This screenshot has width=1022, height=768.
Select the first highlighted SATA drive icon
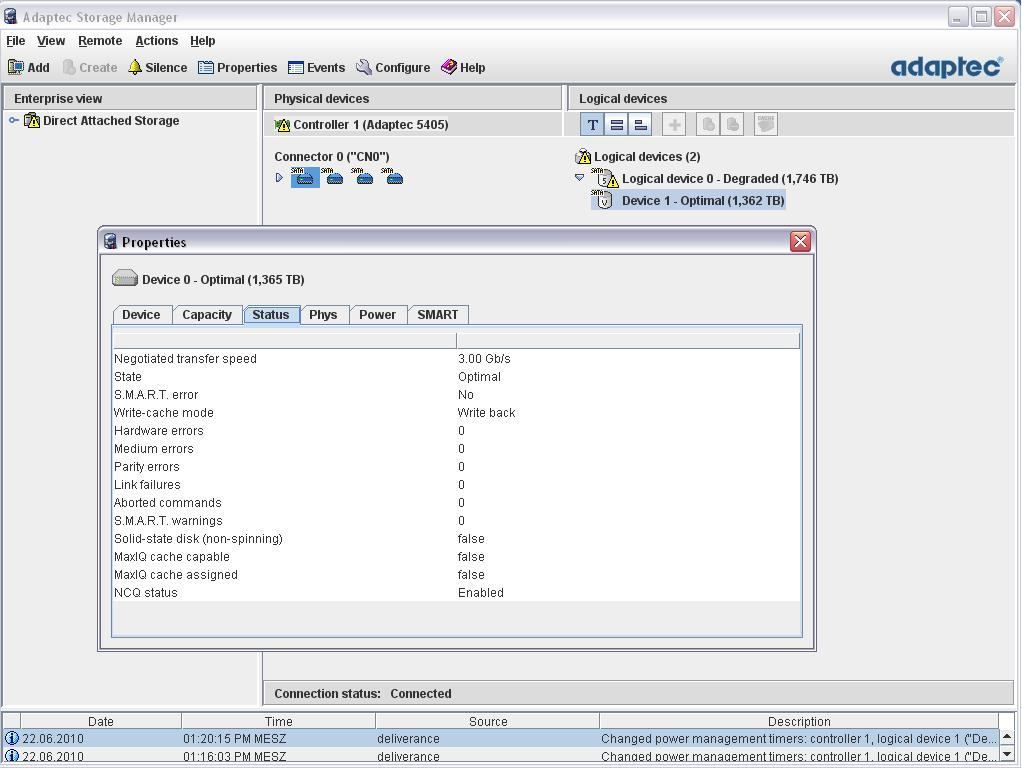(x=304, y=177)
